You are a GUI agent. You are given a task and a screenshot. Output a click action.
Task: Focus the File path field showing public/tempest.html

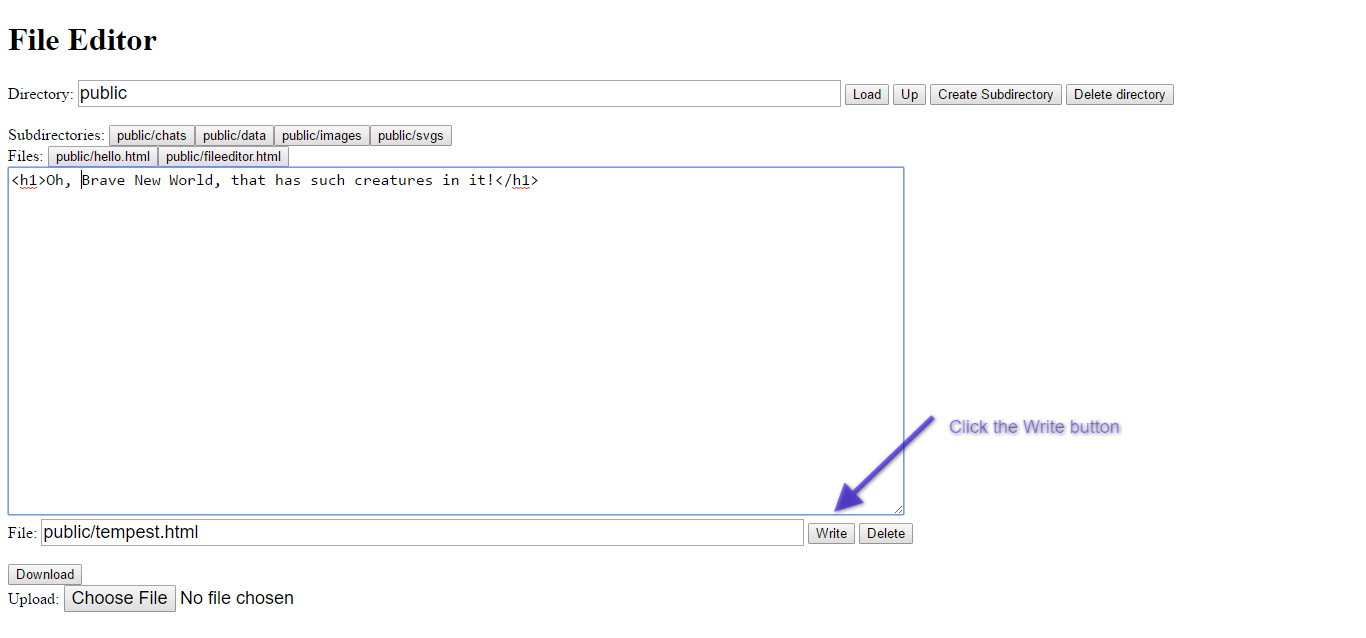point(421,532)
